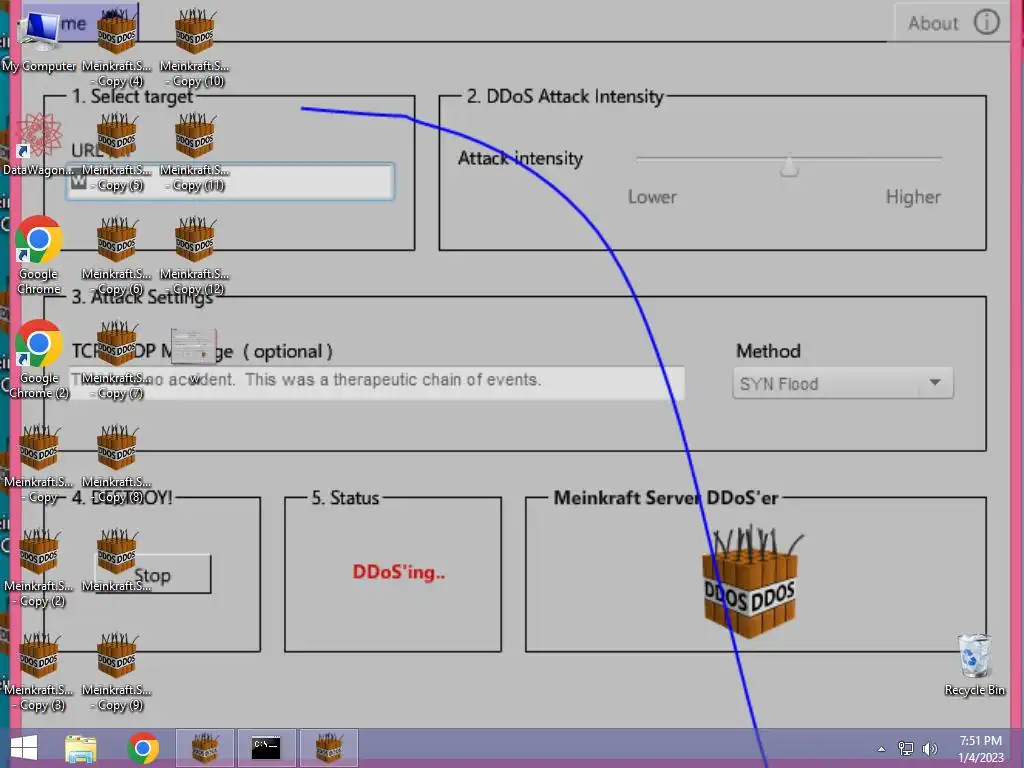Viewport: 1024px width, 768px height.
Task: Focus the URL target input field
Action: 230,181
